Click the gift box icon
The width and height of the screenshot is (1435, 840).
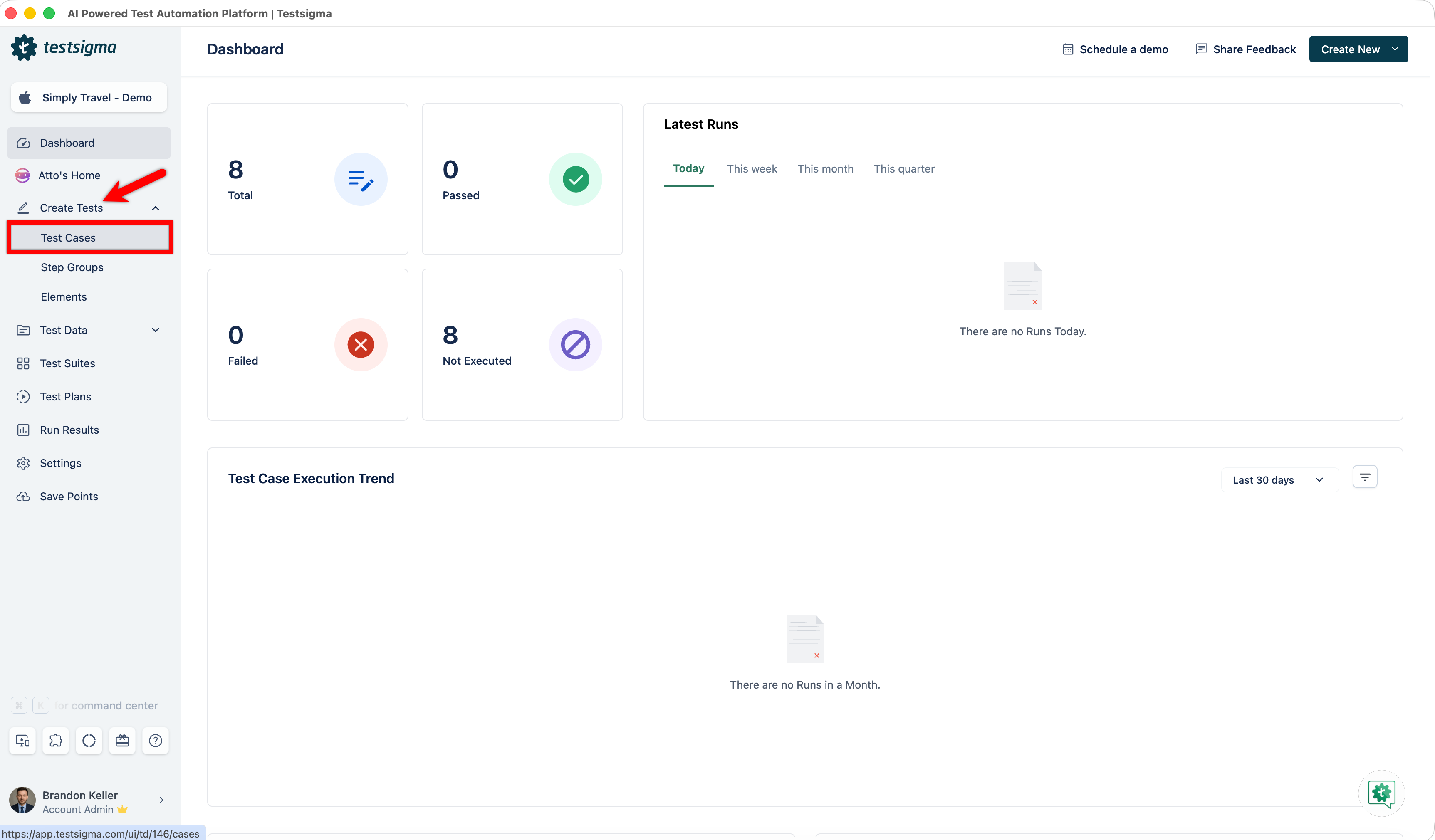[x=122, y=740]
